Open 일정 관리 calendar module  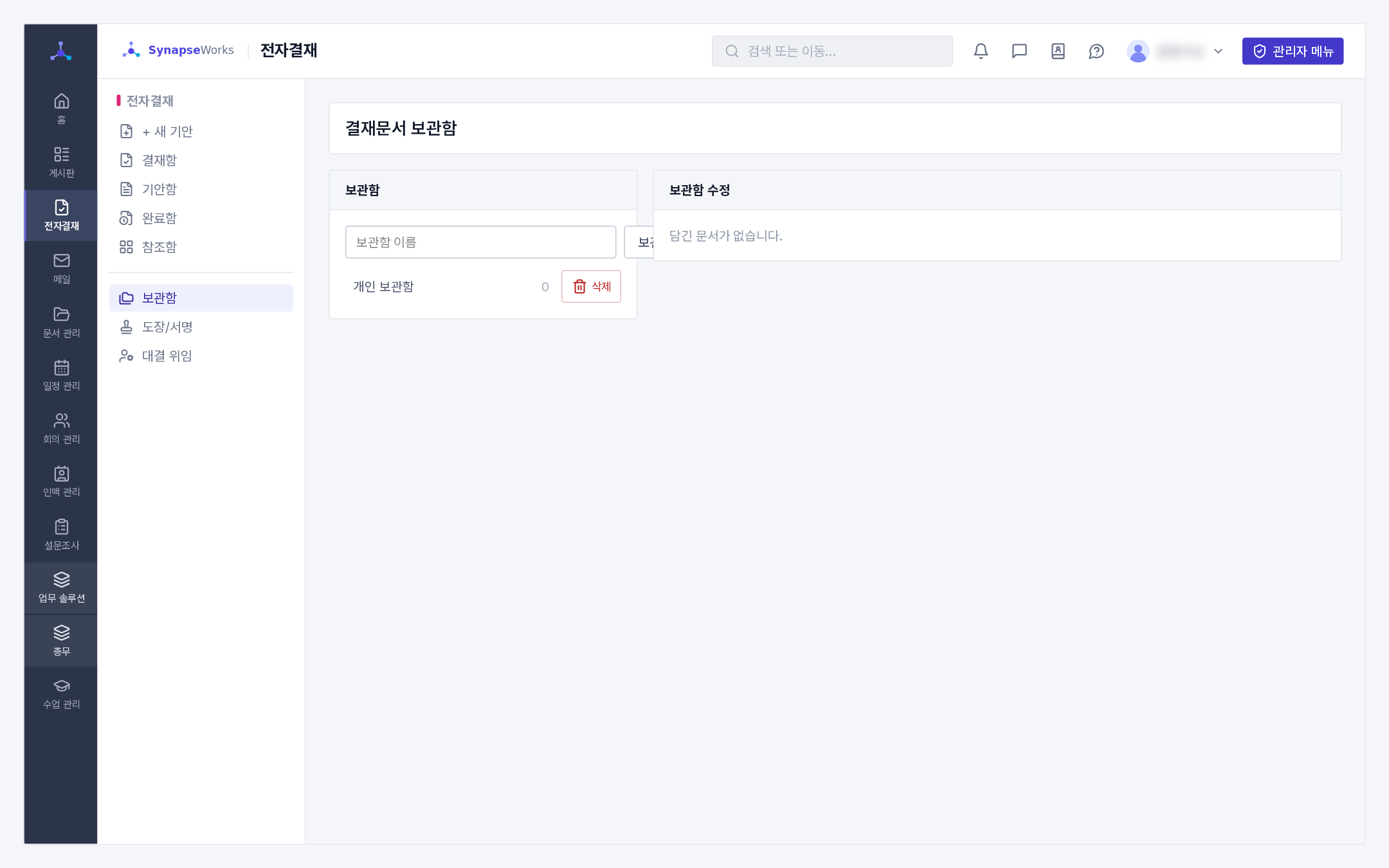pyautogui.click(x=61, y=375)
